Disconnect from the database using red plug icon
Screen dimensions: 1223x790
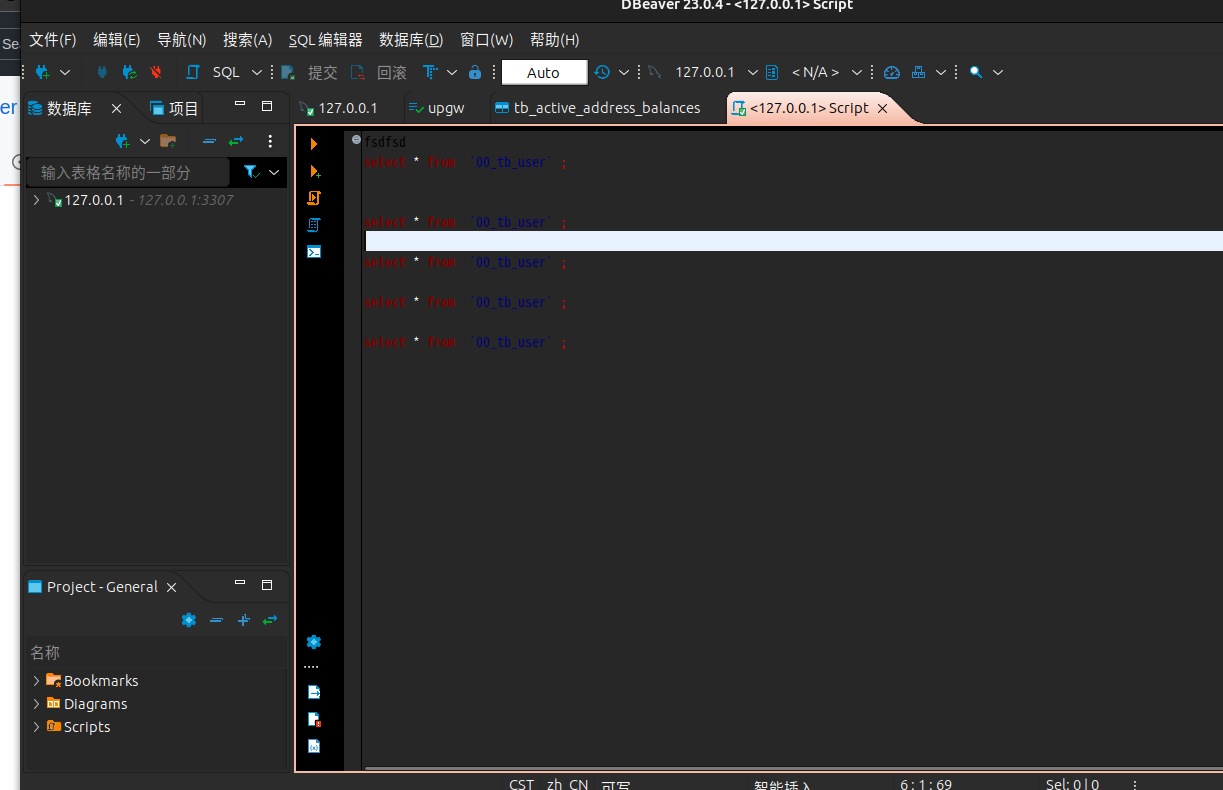[x=155, y=71]
